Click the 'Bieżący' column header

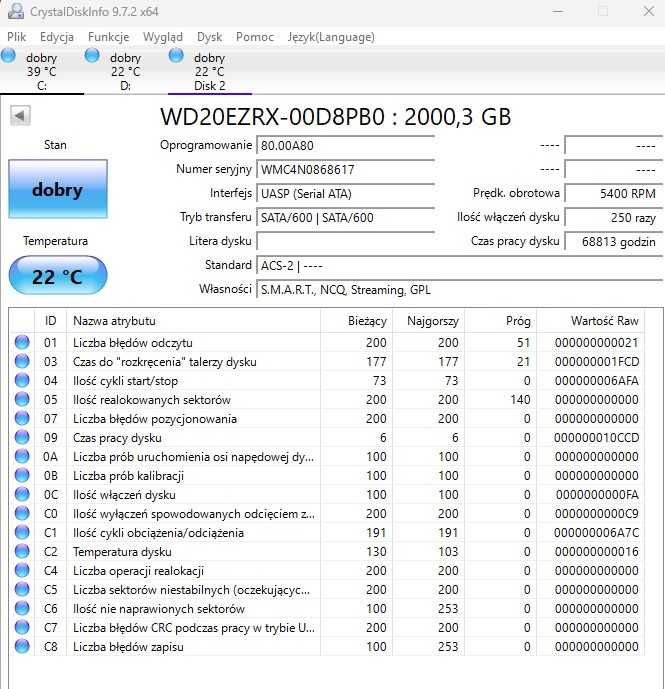coord(356,321)
